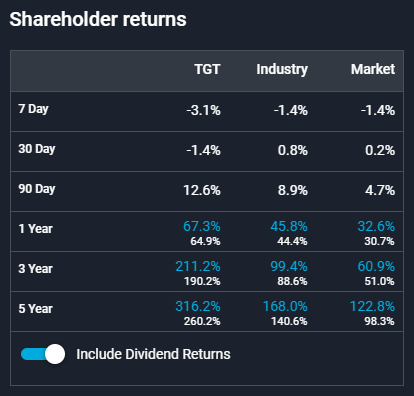Click the Include Dividend Returns label
The width and height of the screenshot is (414, 396).
point(153,354)
